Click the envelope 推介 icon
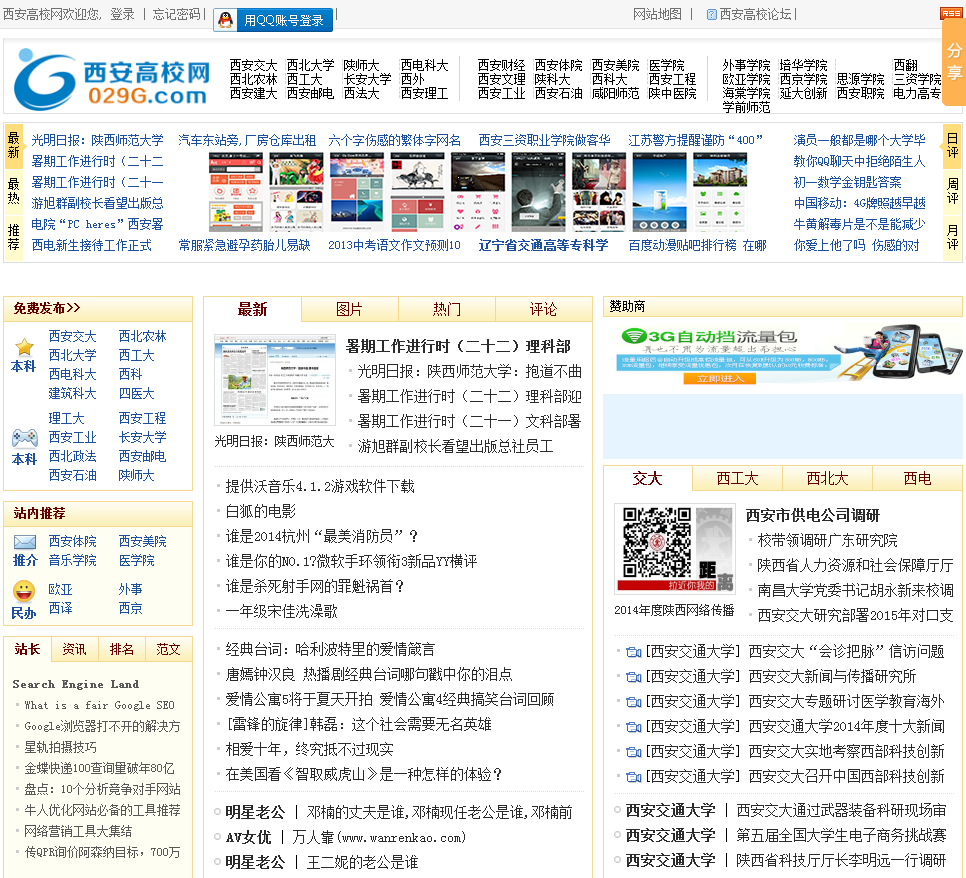 pos(25,542)
